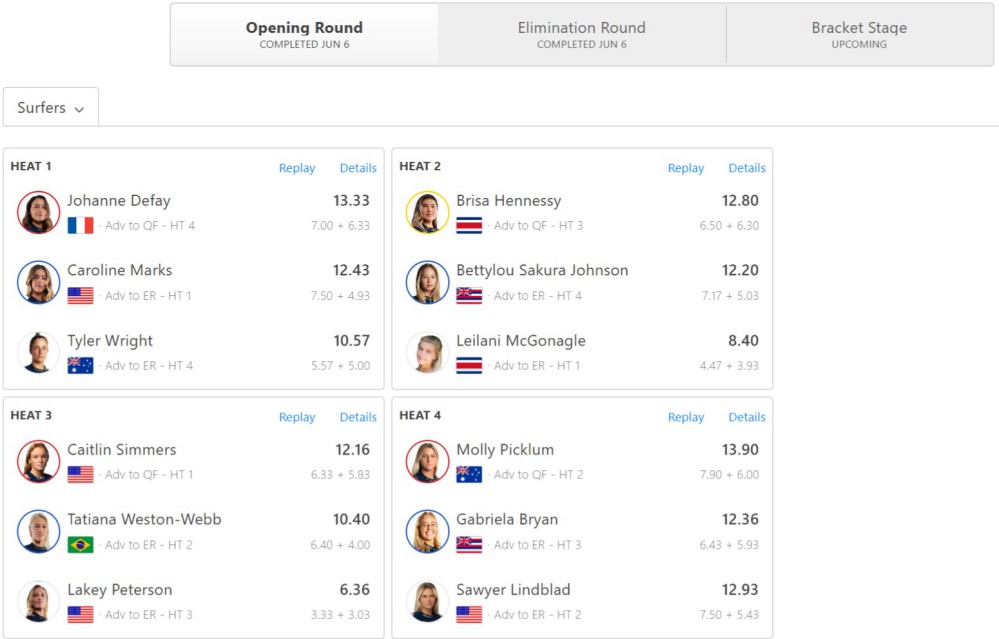This screenshot has width=999, height=639.
Task: Click Molly Picklum's avatar photo
Action: click(x=427, y=461)
